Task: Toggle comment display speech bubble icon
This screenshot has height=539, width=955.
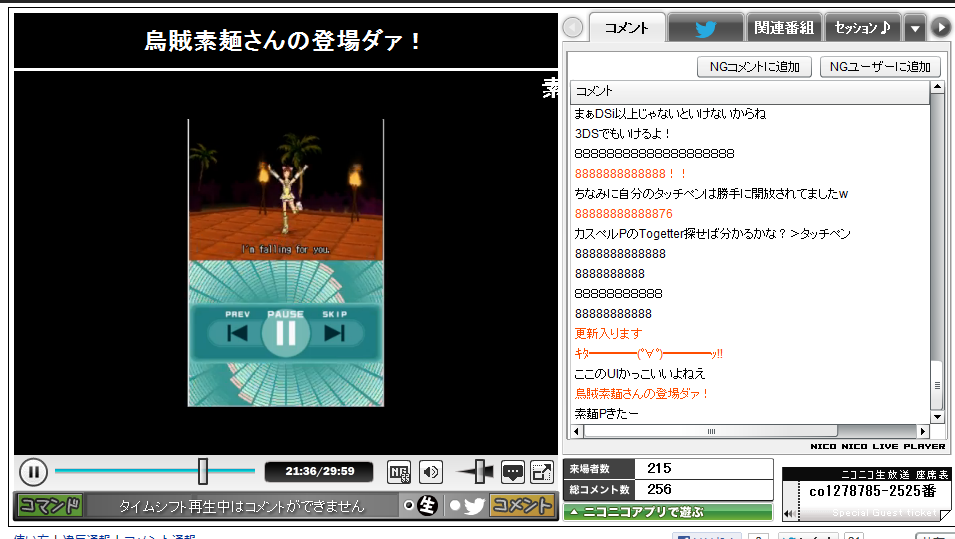Action: click(x=513, y=472)
